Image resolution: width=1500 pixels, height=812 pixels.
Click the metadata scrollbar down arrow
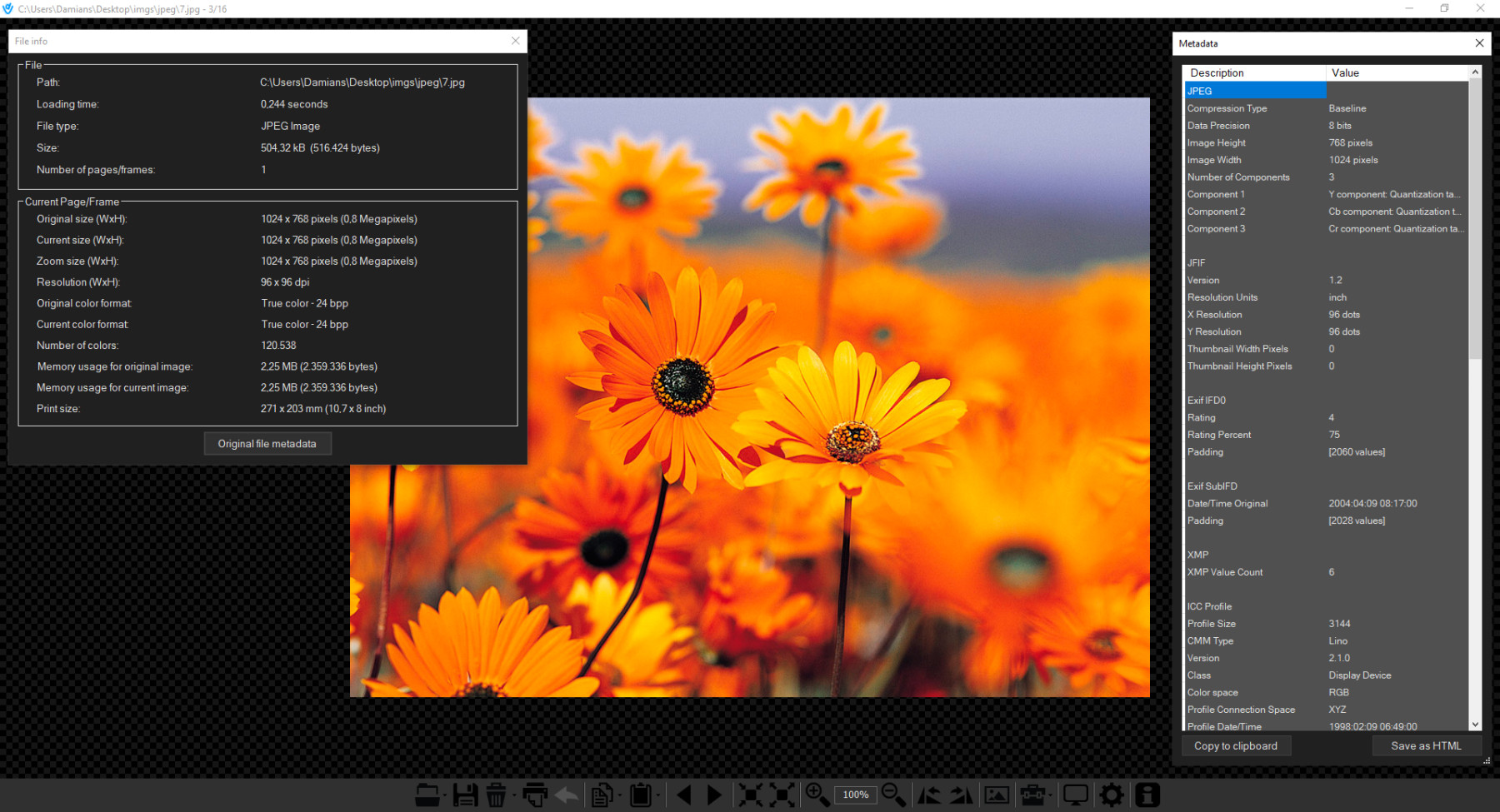click(1475, 725)
